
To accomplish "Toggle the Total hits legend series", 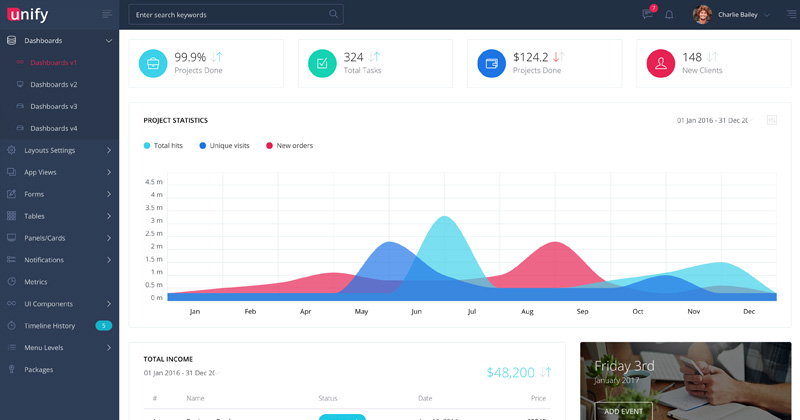I will coord(163,146).
